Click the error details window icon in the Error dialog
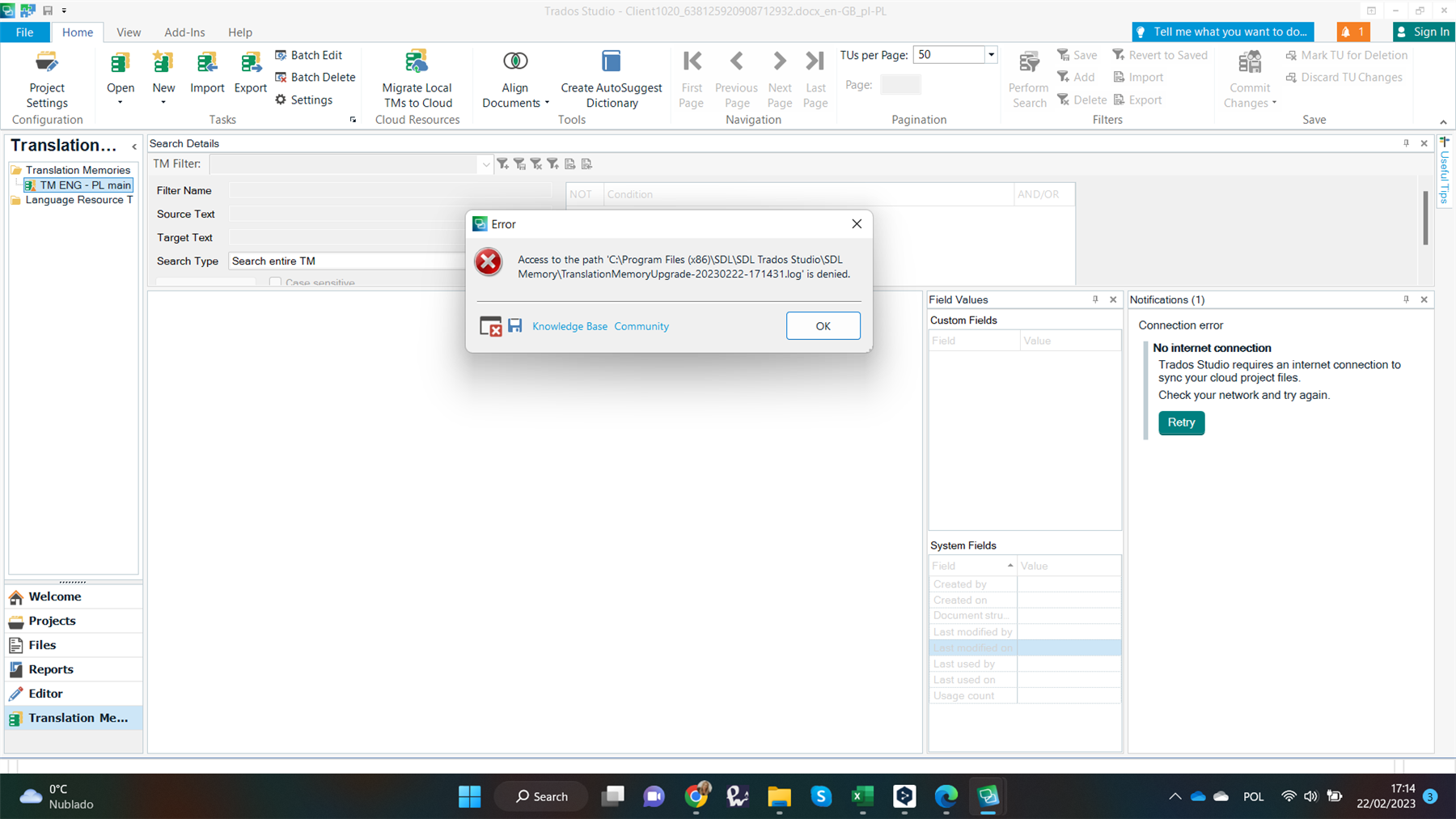The height and width of the screenshot is (819, 1456). [x=491, y=326]
